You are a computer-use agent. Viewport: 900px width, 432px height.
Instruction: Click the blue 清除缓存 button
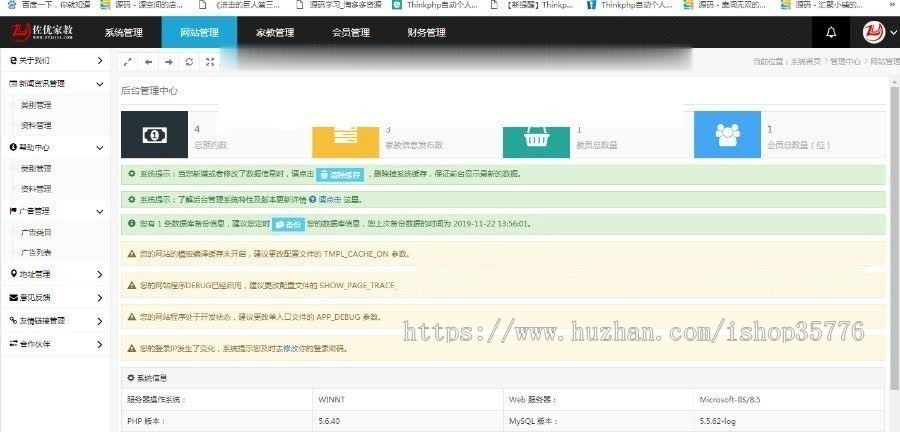340,174
